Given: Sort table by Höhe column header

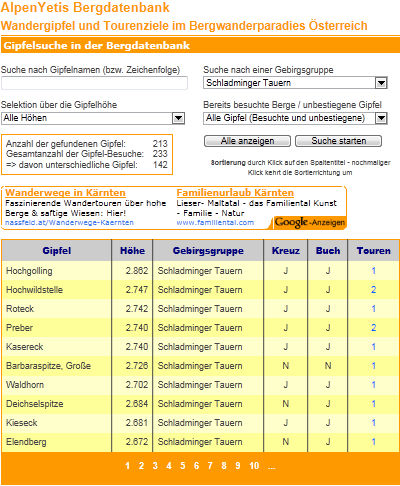Looking at the screenshot, I should click(x=132, y=251).
